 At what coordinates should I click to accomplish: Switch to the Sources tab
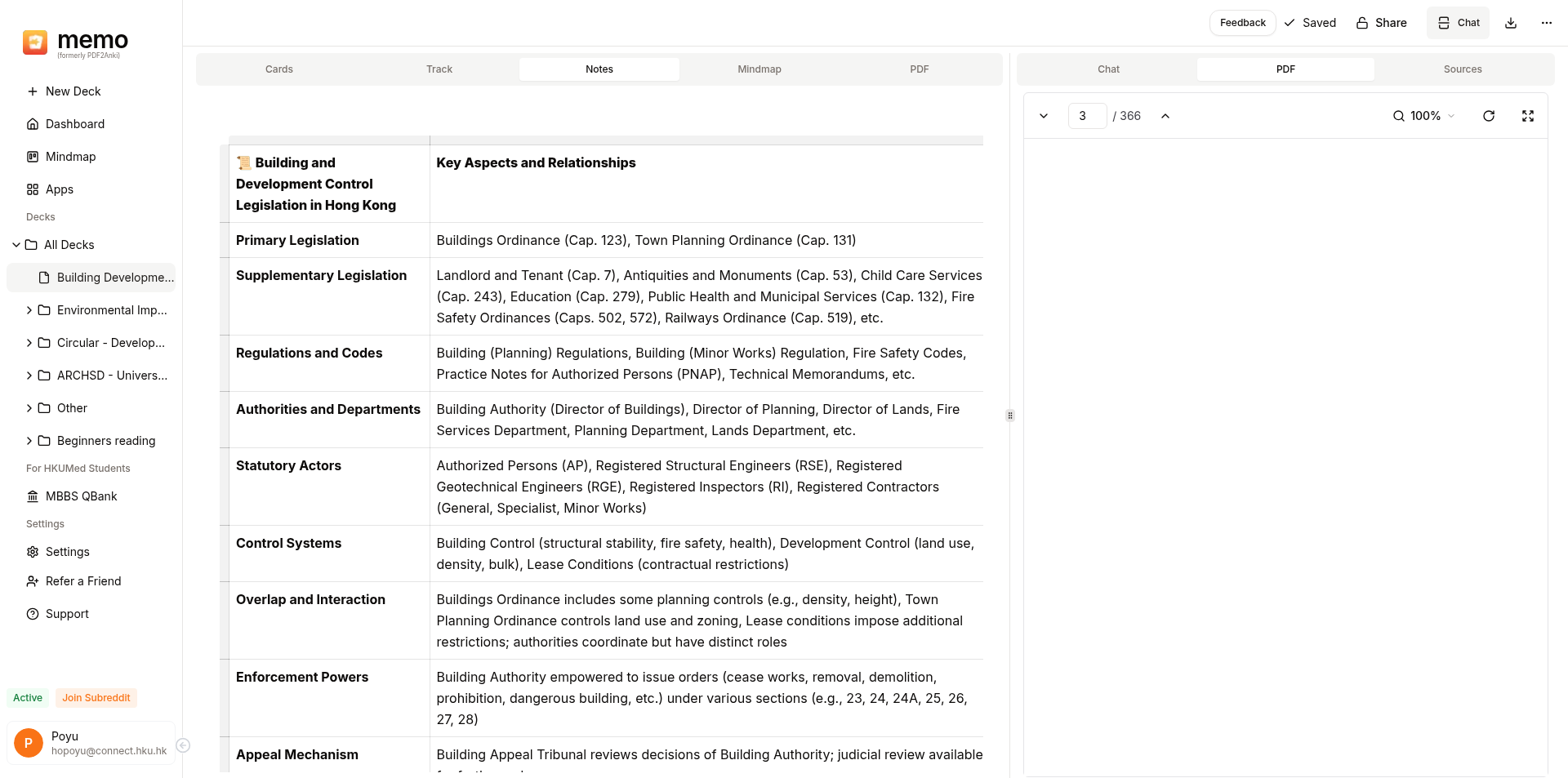[x=1462, y=69]
